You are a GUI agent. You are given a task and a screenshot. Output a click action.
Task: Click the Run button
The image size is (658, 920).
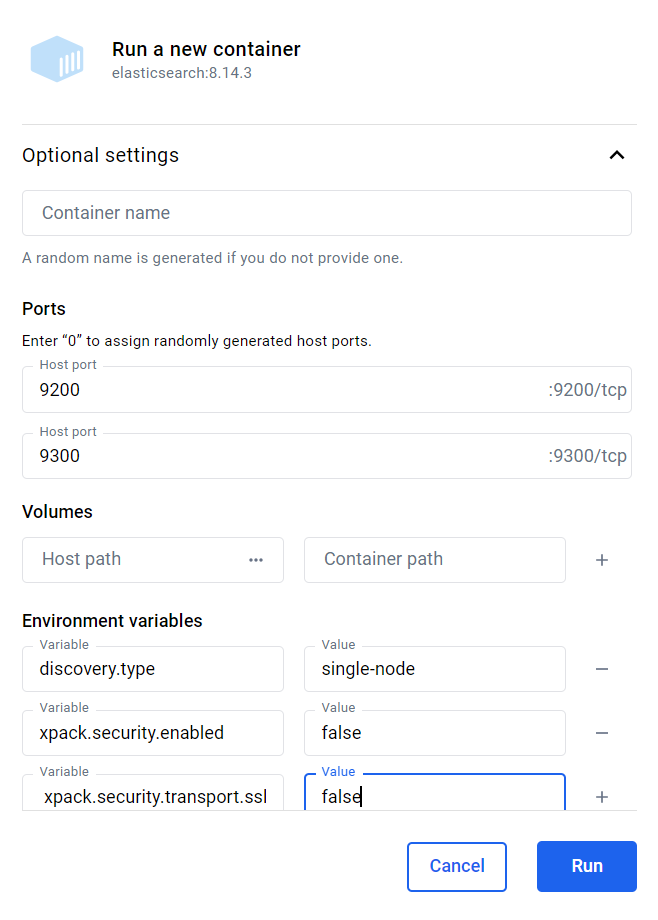click(x=587, y=867)
